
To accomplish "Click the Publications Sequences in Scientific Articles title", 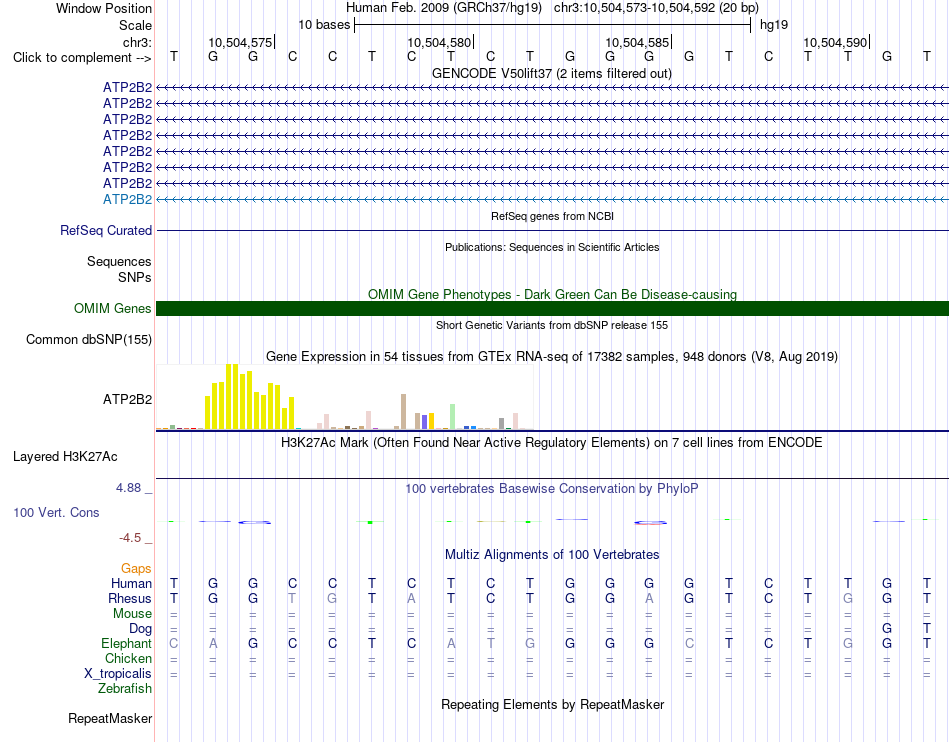I will point(552,247).
